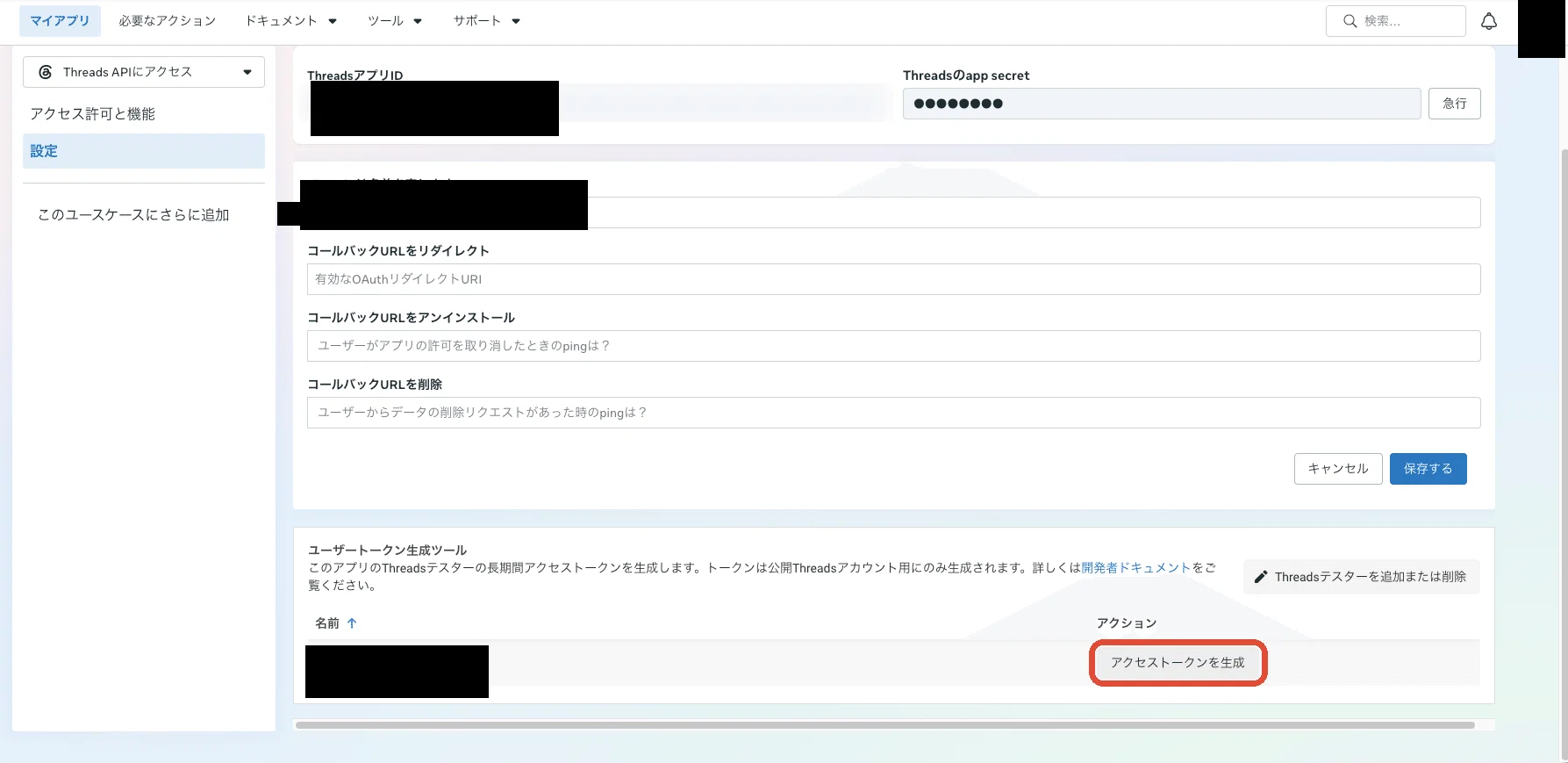Click the コールバックURLをアンインストール input
This screenshot has height=763, width=1568.
tap(893, 346)
